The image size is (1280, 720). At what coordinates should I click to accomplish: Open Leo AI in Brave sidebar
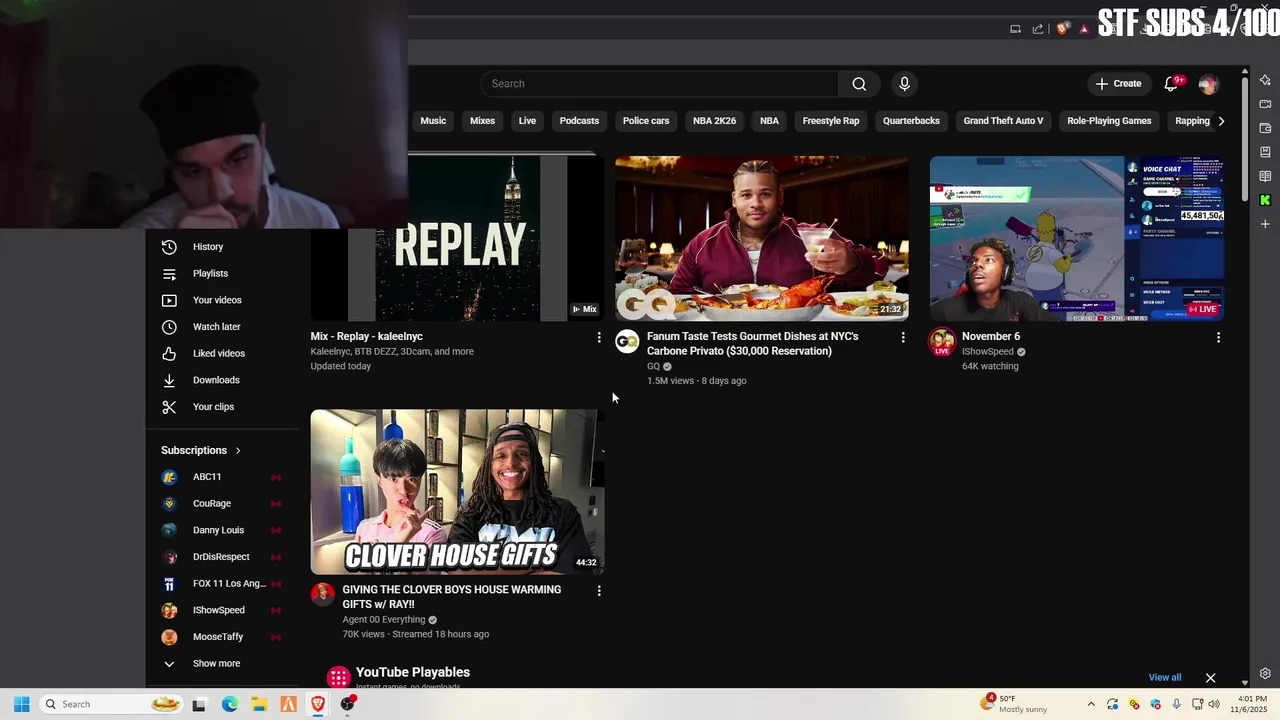click(x=1265, y=80)
